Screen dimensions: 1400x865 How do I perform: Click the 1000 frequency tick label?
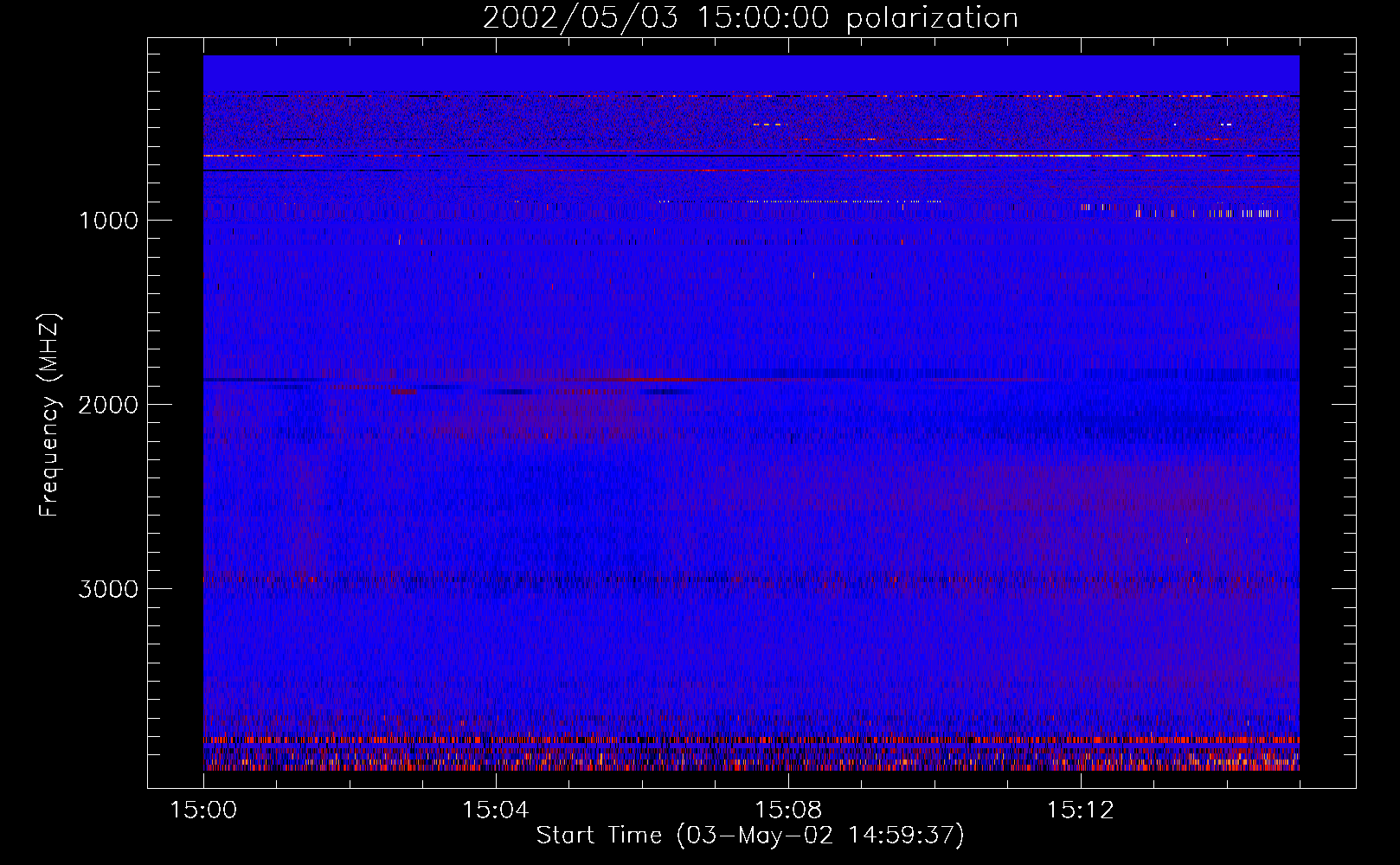[x=108, y=221]
